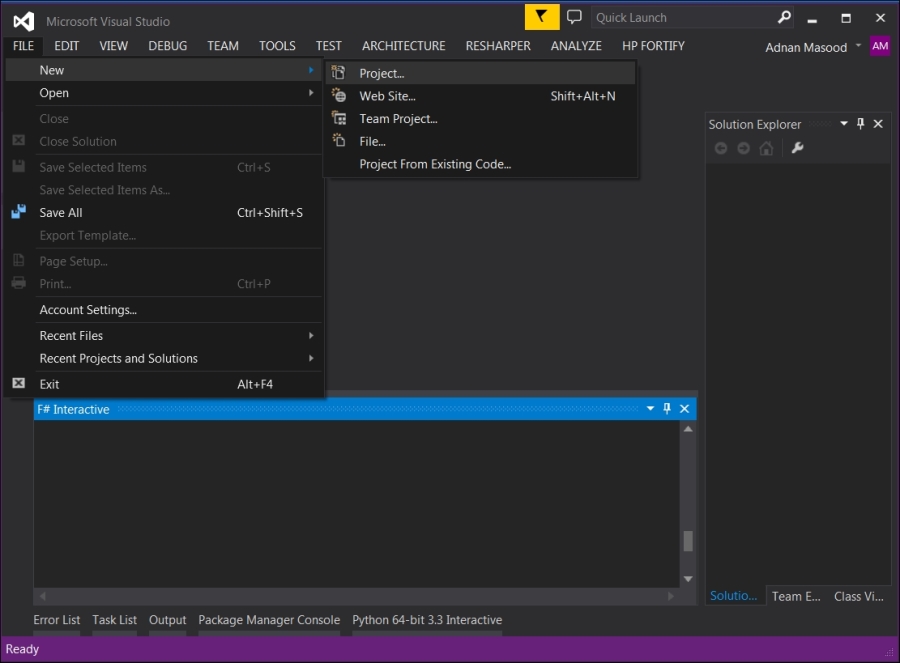
Task: Switch to the Output tab
Action: tap(168, 620)
